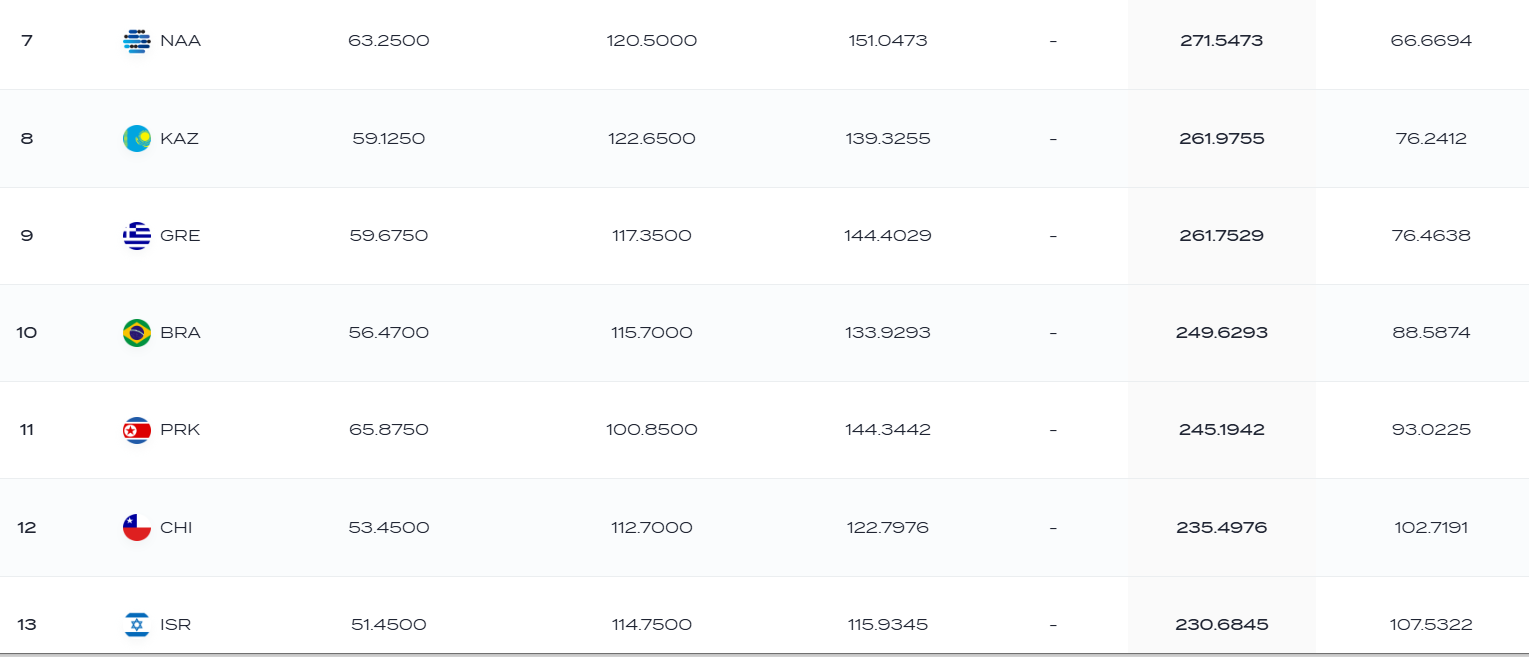Screen dimensions: 1529x657
Task: Select the BRA country label
Action: pyautogui.click(x=180, y=333)
